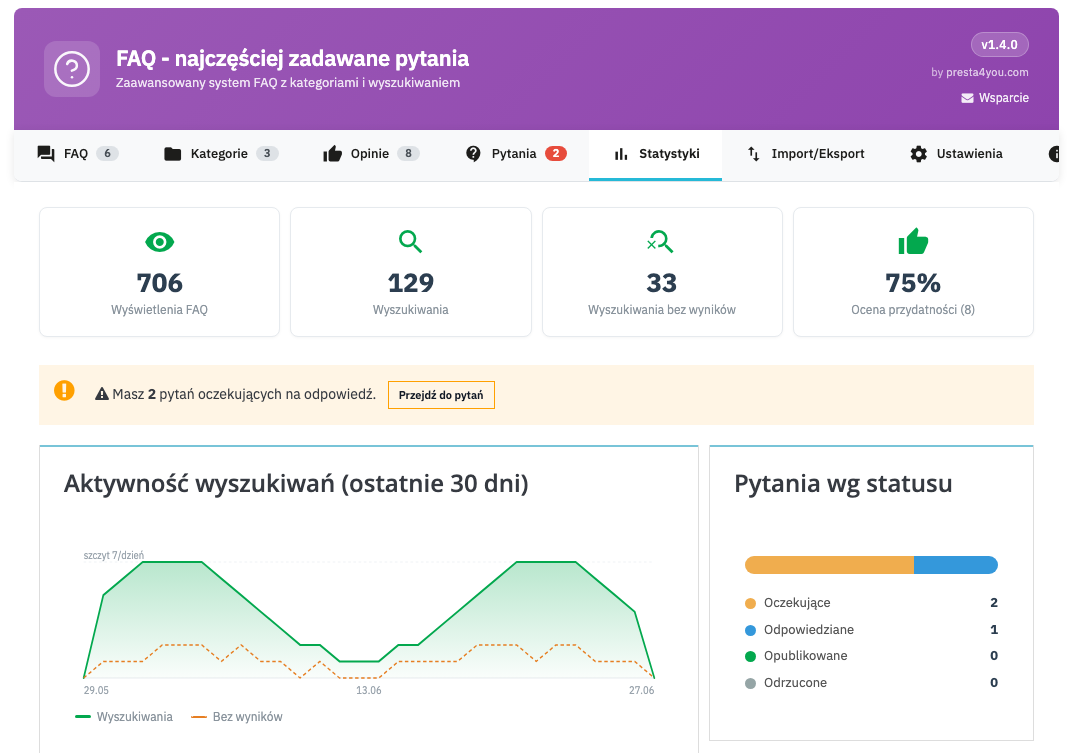Click the Odpowiedziane status label

[808, 630]
